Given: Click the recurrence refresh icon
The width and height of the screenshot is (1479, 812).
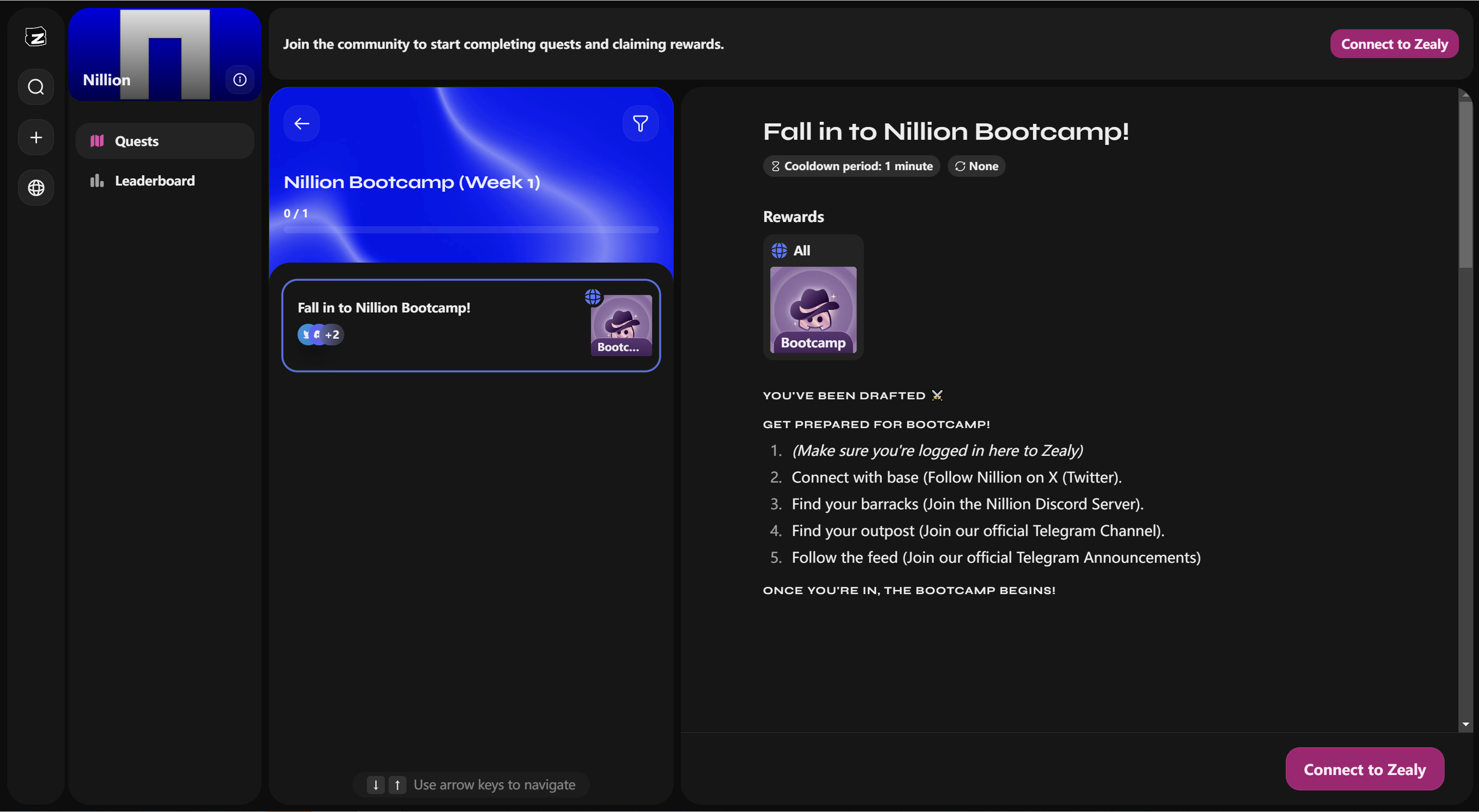Looking at the screenshot, I should click(959, 167).
